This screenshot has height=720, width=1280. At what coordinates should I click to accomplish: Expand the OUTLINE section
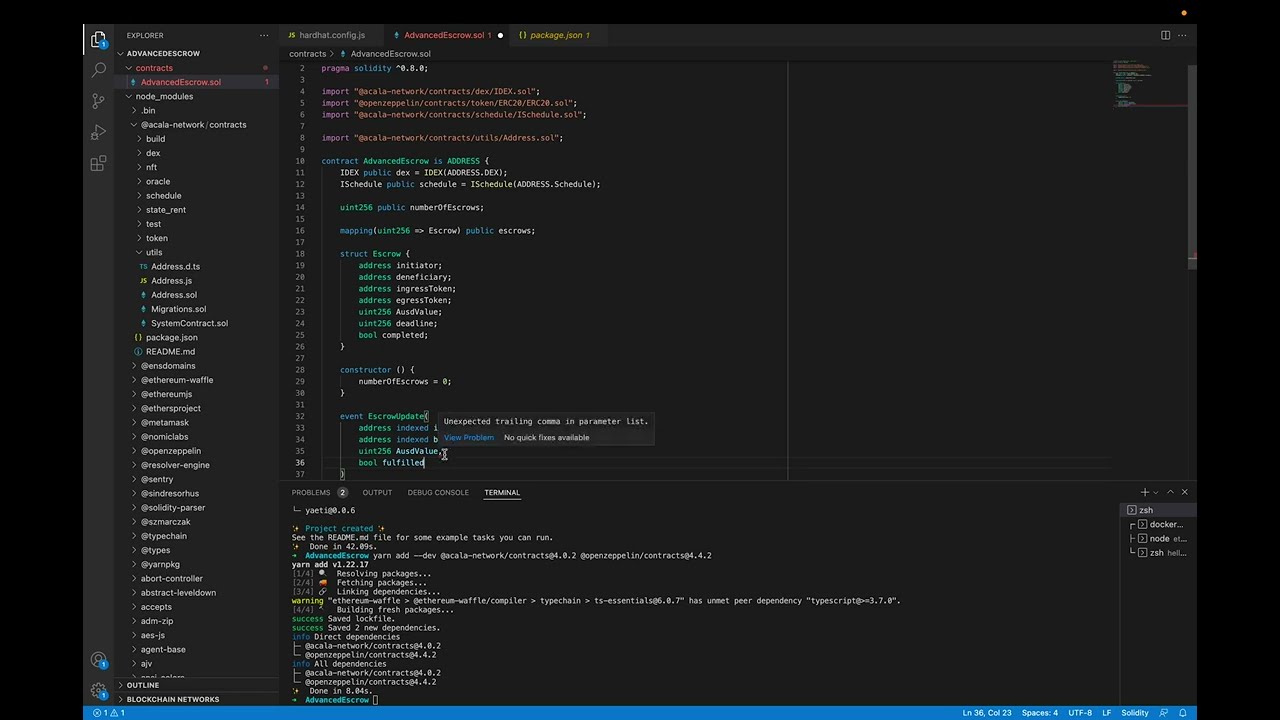143,685
